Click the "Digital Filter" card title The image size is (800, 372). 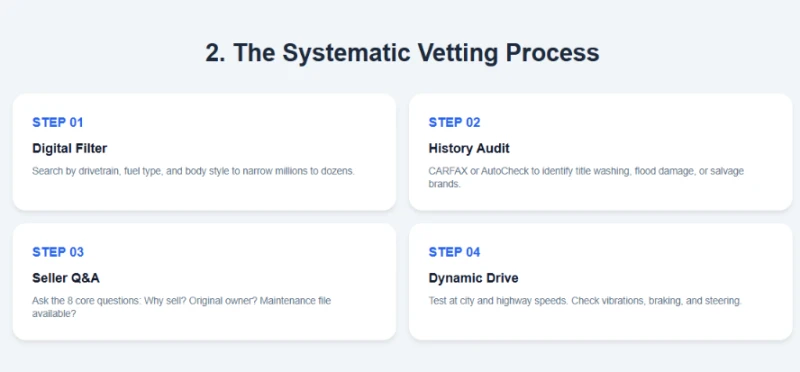(70, 148)
